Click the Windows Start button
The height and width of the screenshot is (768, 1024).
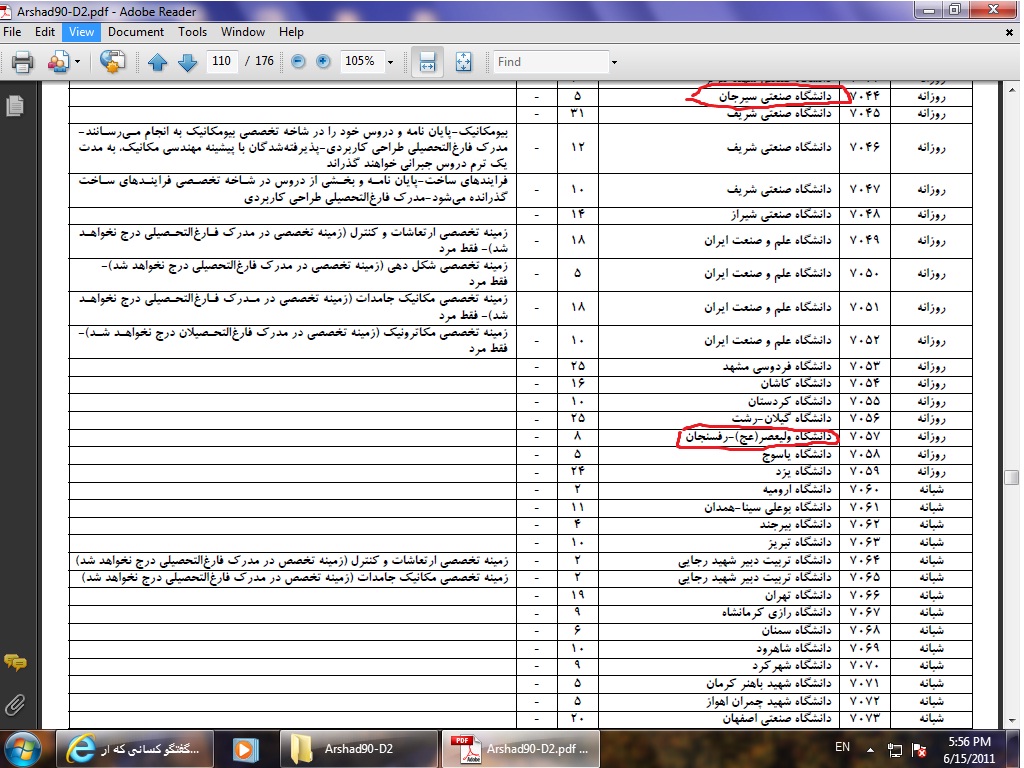(x=24, y=748)
